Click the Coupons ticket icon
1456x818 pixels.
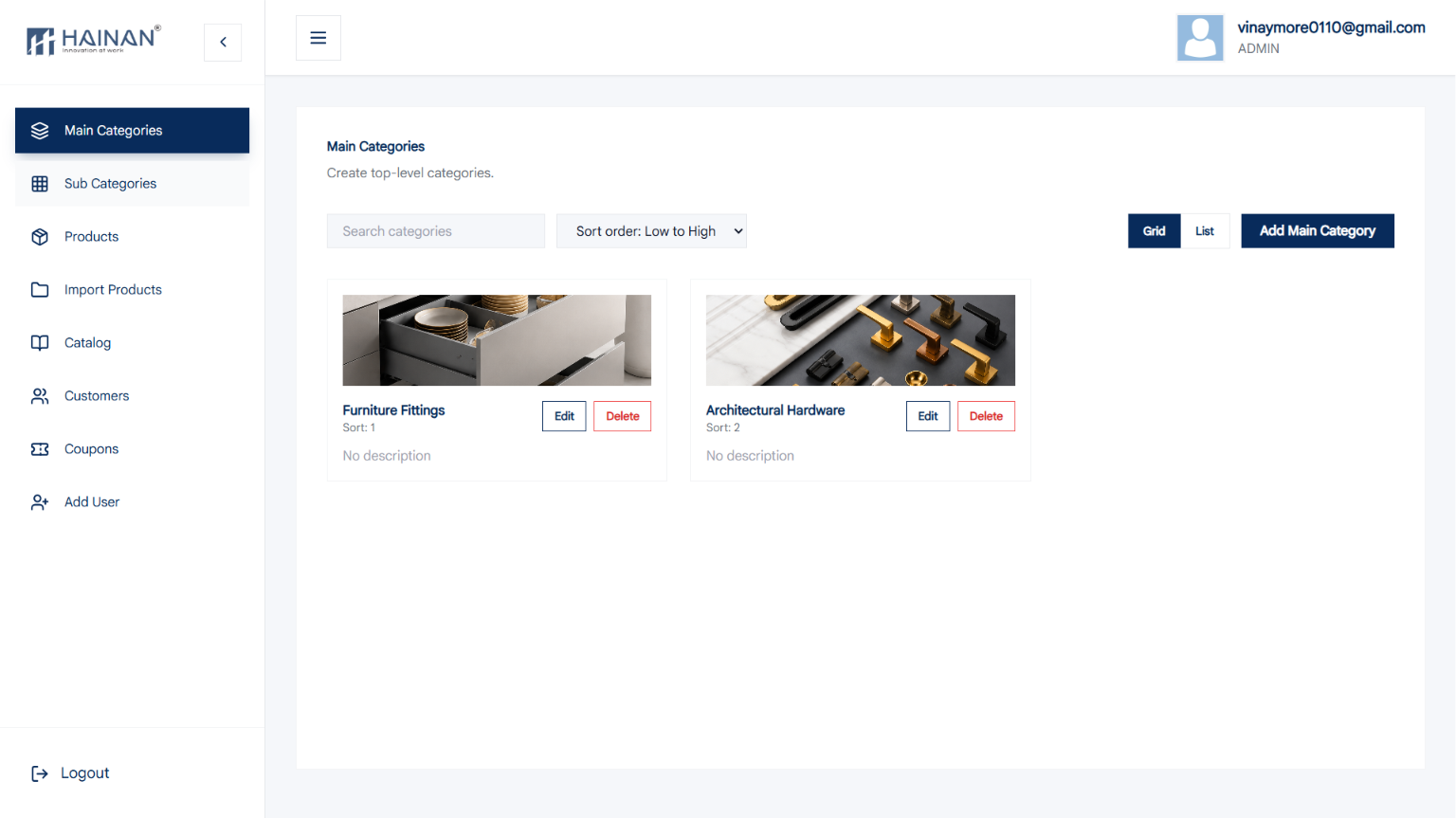40,449
